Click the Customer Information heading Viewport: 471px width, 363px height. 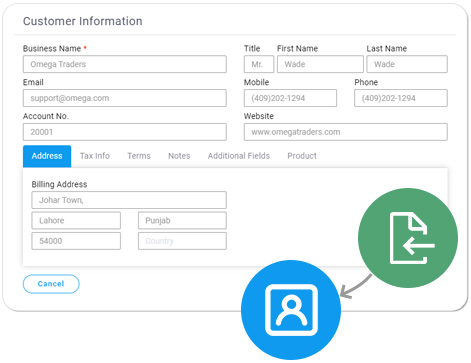83,21
